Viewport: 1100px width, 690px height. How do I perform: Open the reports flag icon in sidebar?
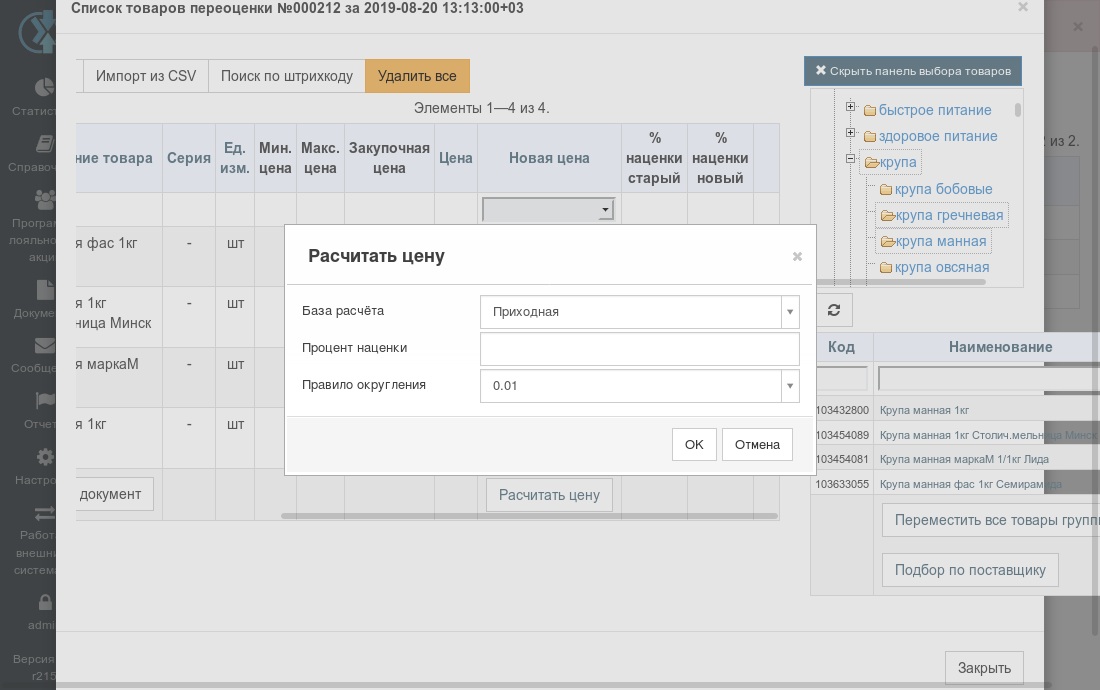click(x=45, y=400)
